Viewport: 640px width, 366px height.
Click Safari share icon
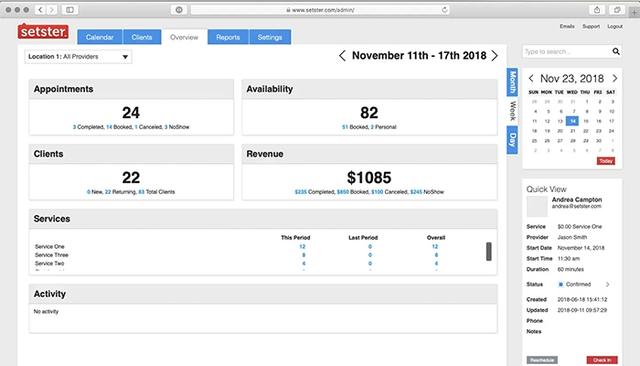(597, 10)
